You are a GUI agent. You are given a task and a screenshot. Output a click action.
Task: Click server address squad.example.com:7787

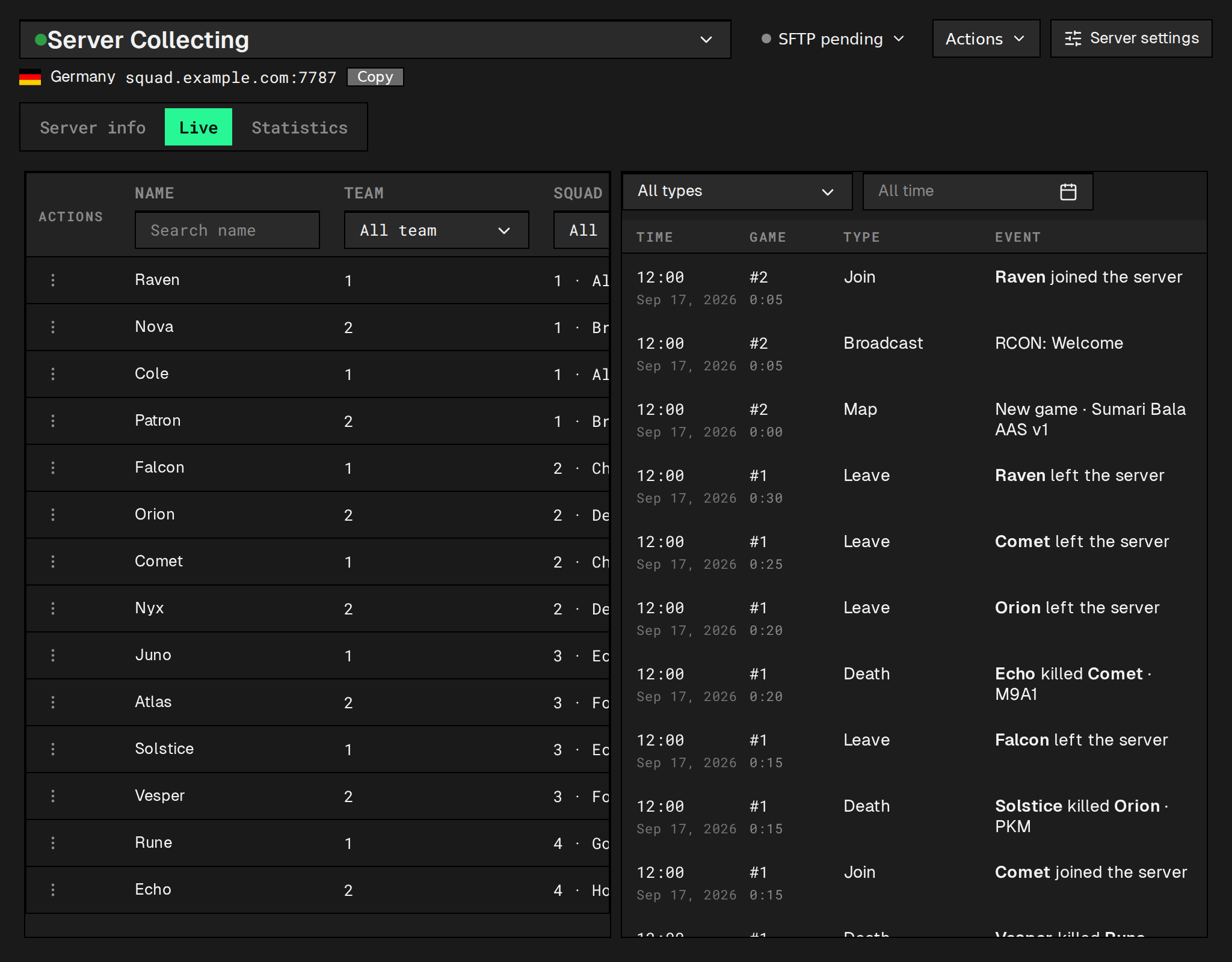point(230,78)
